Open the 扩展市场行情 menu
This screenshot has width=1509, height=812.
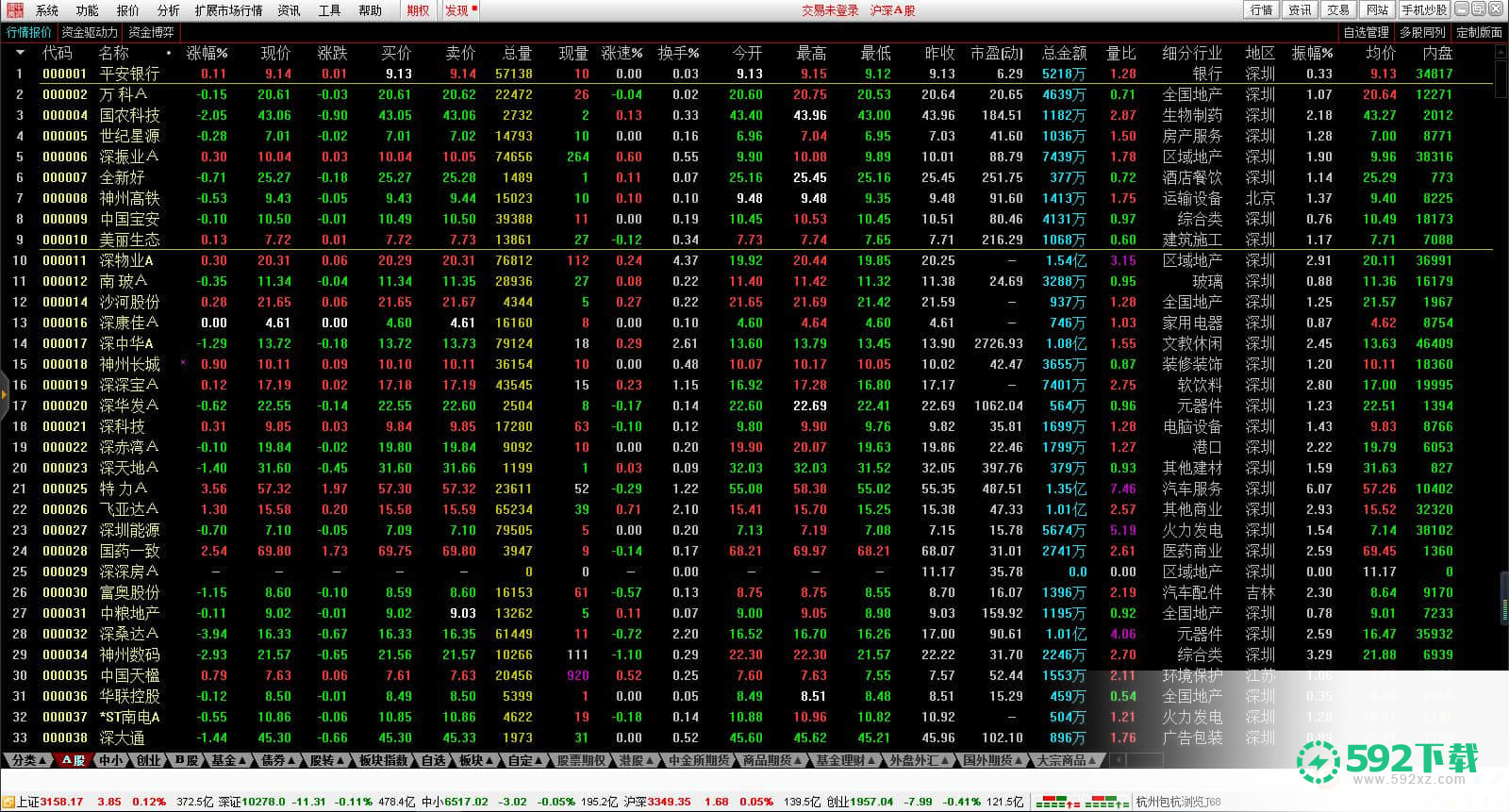coord(228,10)
